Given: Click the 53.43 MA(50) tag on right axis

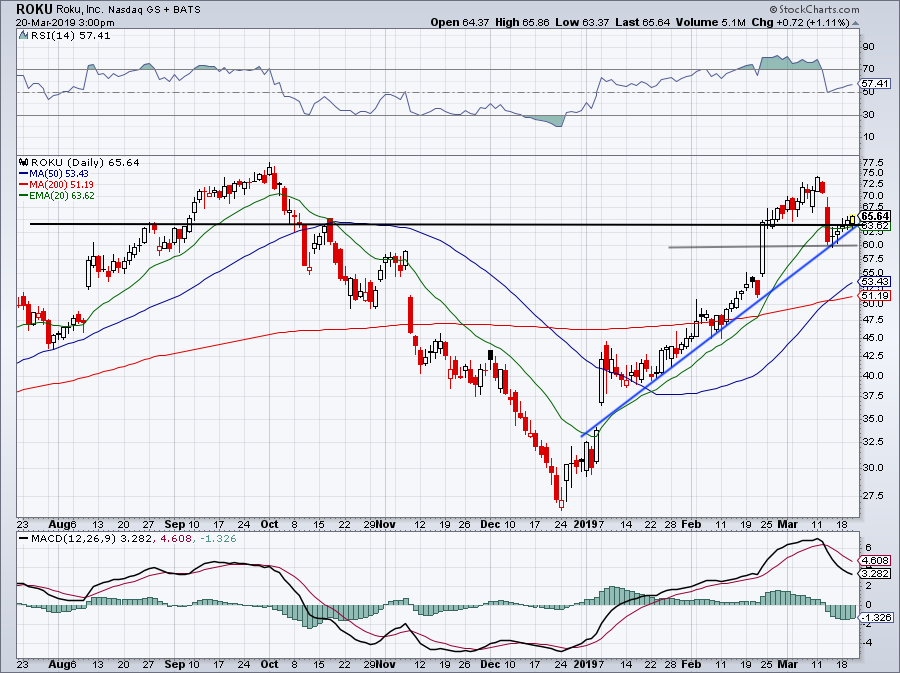Looking at the screenshot, I should (875, 282).
